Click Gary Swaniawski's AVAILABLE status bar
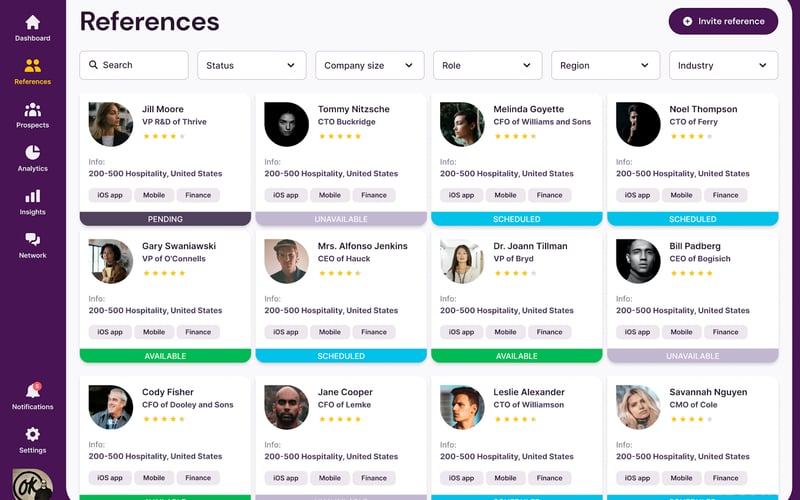 [x=165, y=356]
